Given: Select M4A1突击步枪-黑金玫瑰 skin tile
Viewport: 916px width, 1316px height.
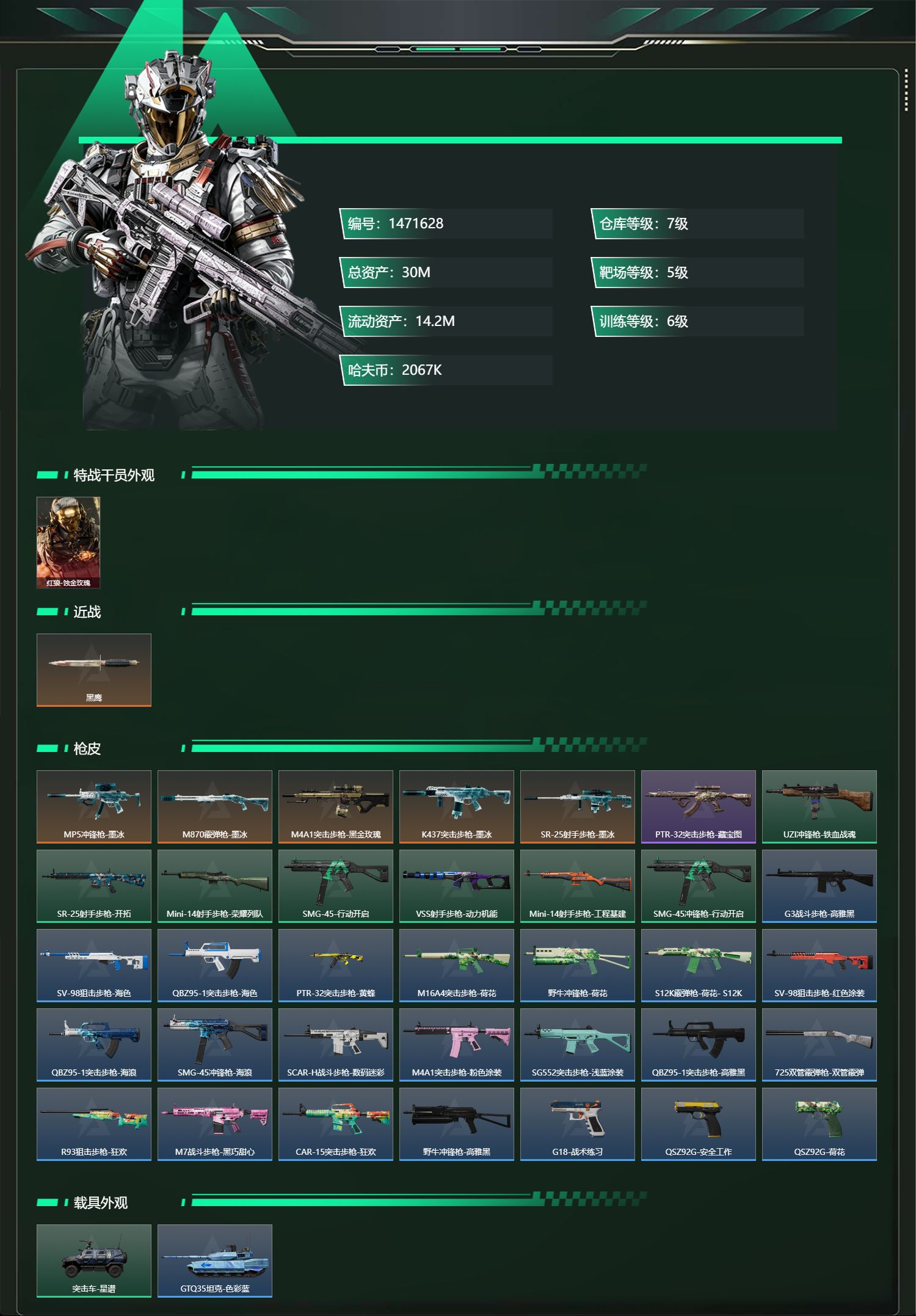Looking at the screenshot, I should pyautogui.click(x=336, y=807).
